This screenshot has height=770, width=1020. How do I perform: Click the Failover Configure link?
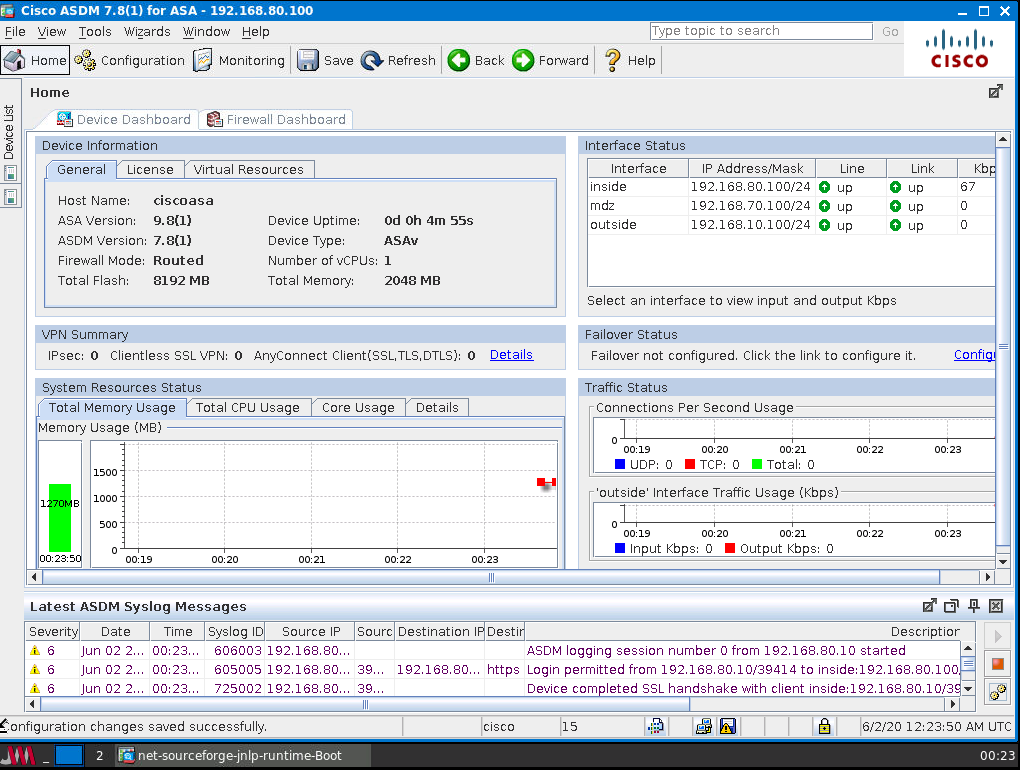974,354
